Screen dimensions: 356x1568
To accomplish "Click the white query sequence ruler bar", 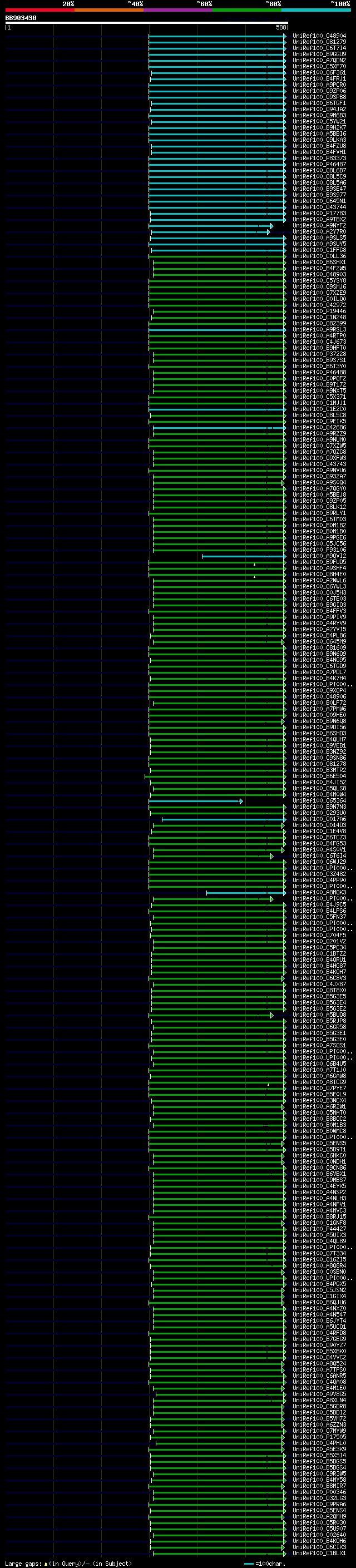I will point(147,23).
